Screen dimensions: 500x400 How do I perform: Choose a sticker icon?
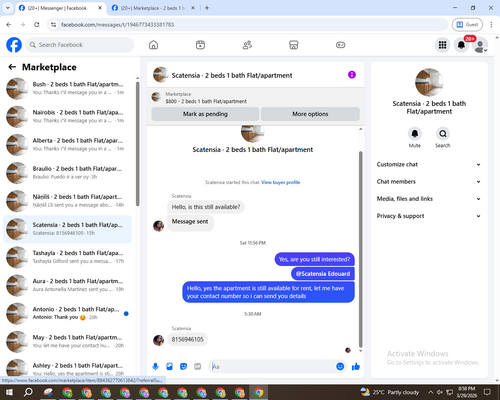pos(183,367)
